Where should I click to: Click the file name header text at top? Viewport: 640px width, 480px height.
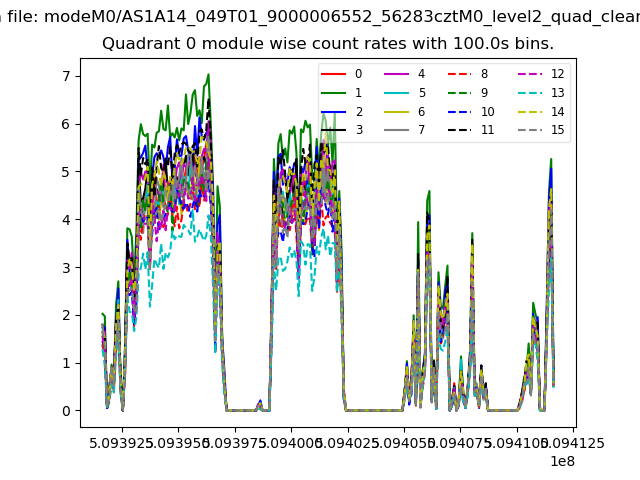(320, 16)
